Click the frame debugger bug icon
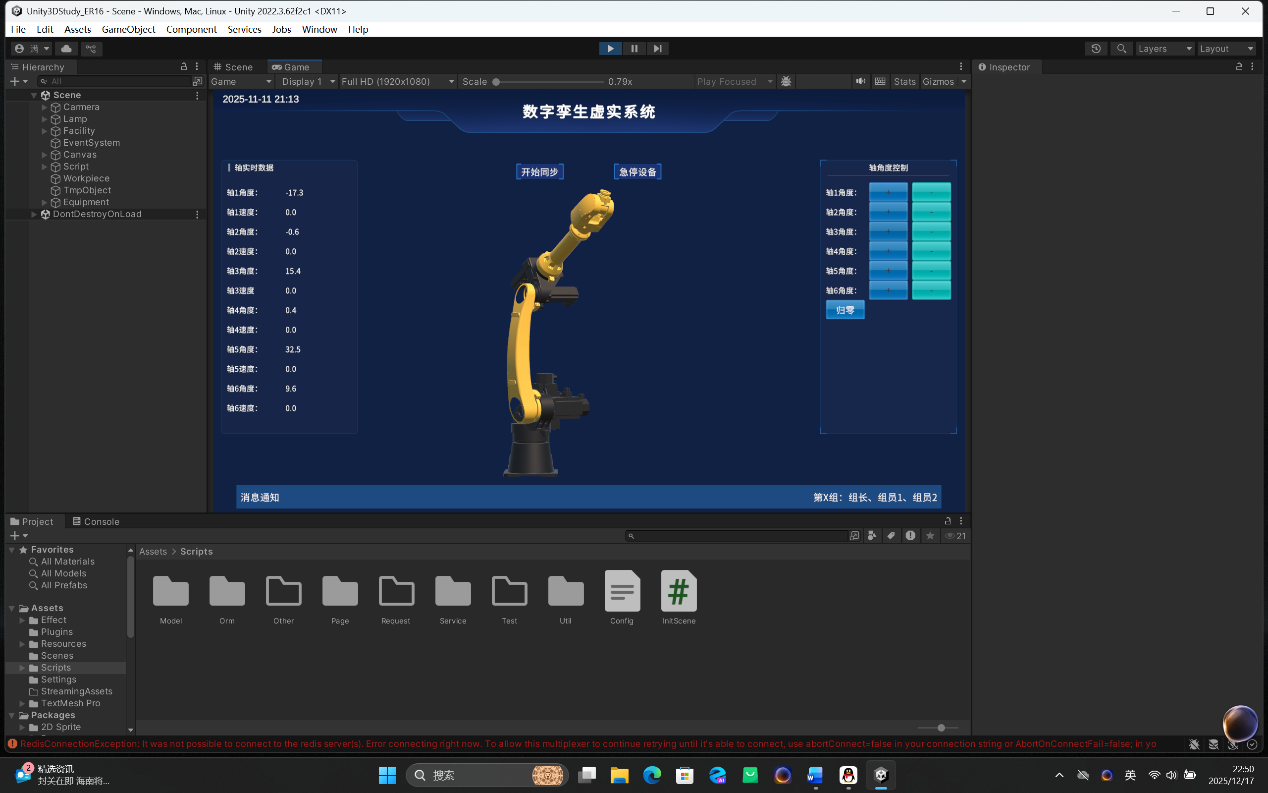The width and height of the screenshot is (1268, 793). (x=786, y=81)
